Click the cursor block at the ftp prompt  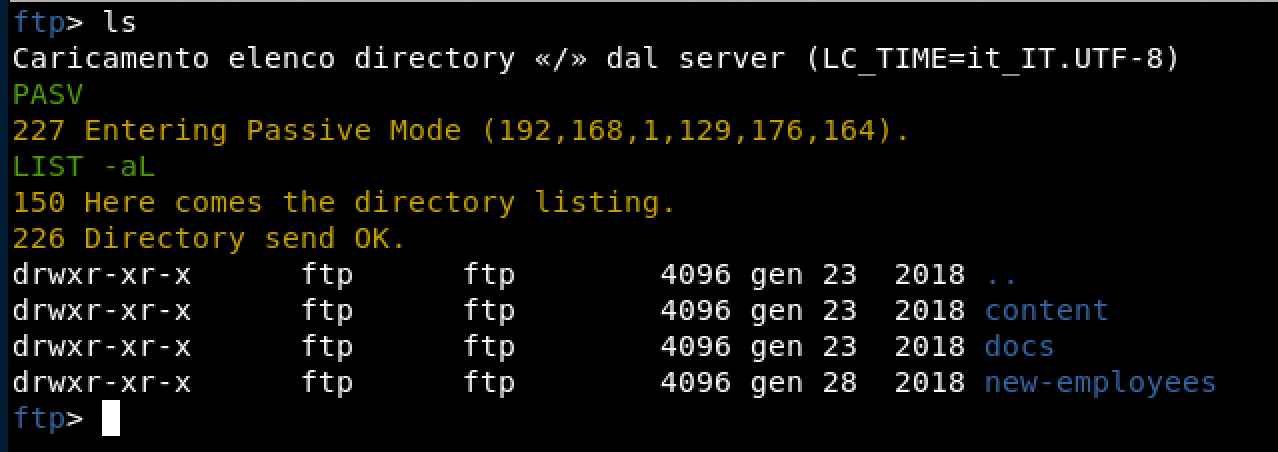[x=111, y=418]
